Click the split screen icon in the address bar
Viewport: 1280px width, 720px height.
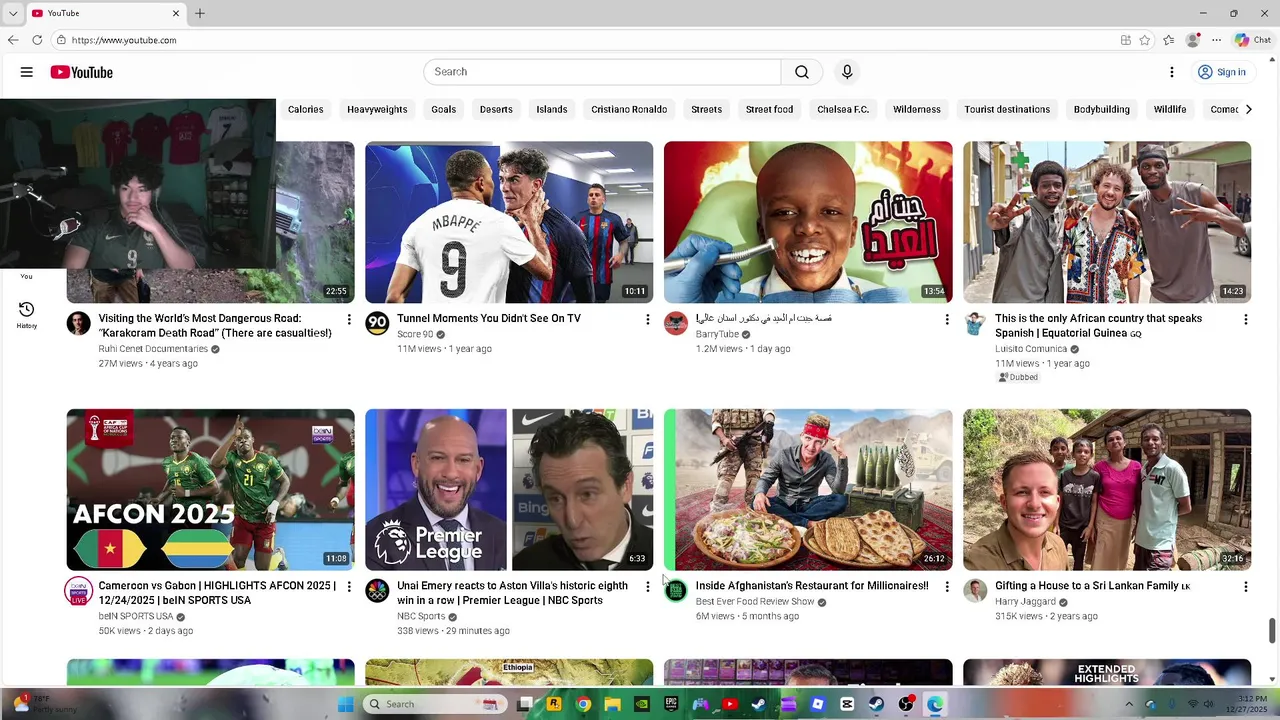(1126, 40)
